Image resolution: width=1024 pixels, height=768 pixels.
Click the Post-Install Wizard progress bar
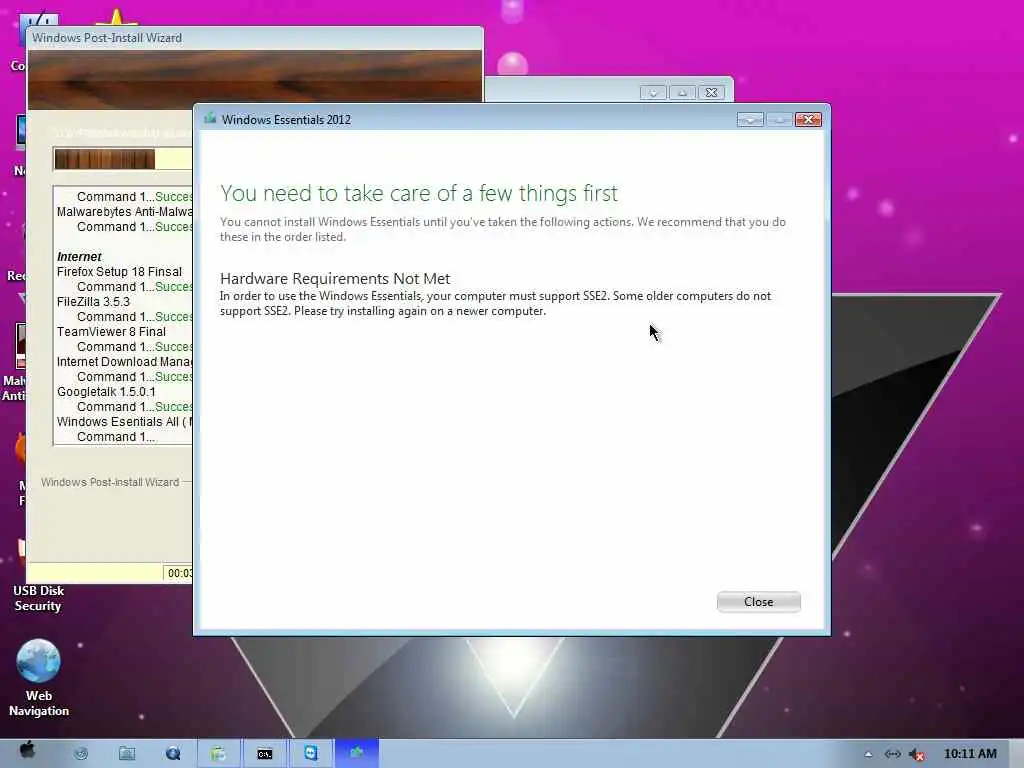[123, 159]
